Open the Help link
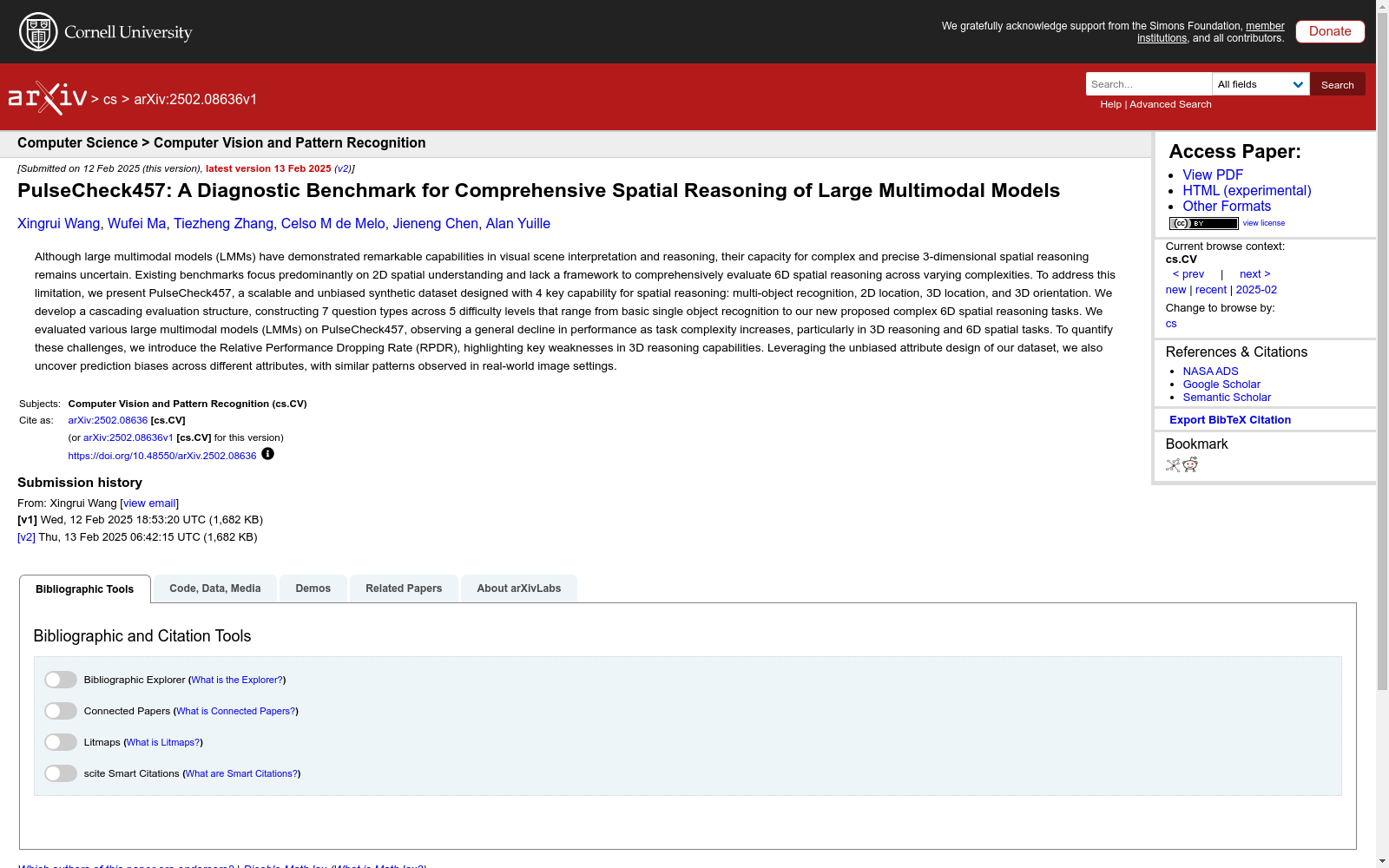This screenshot has width=1389, height=868. pyautogui.click(x=1111, y=104)
